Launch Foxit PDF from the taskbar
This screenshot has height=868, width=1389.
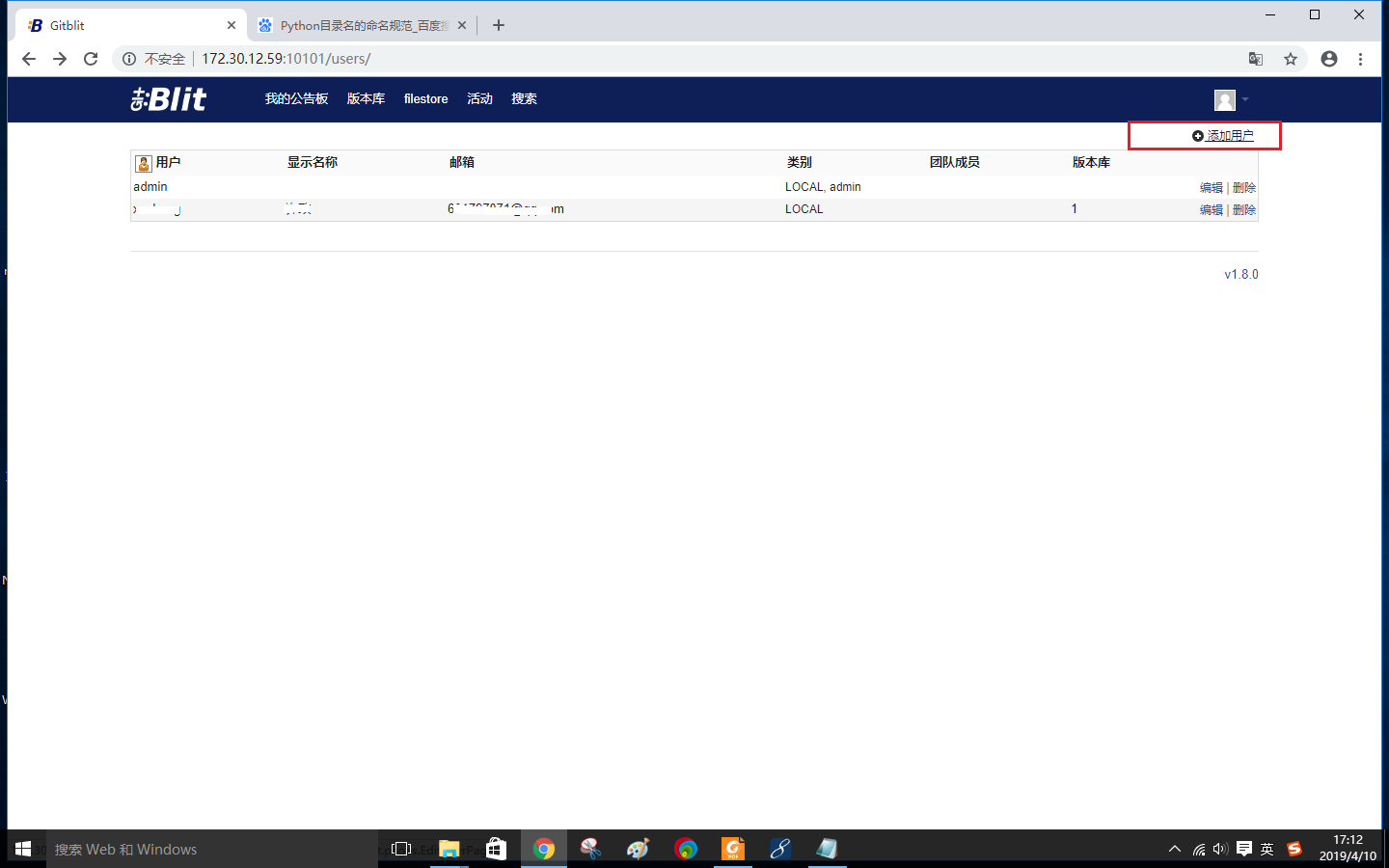[732, 848]
